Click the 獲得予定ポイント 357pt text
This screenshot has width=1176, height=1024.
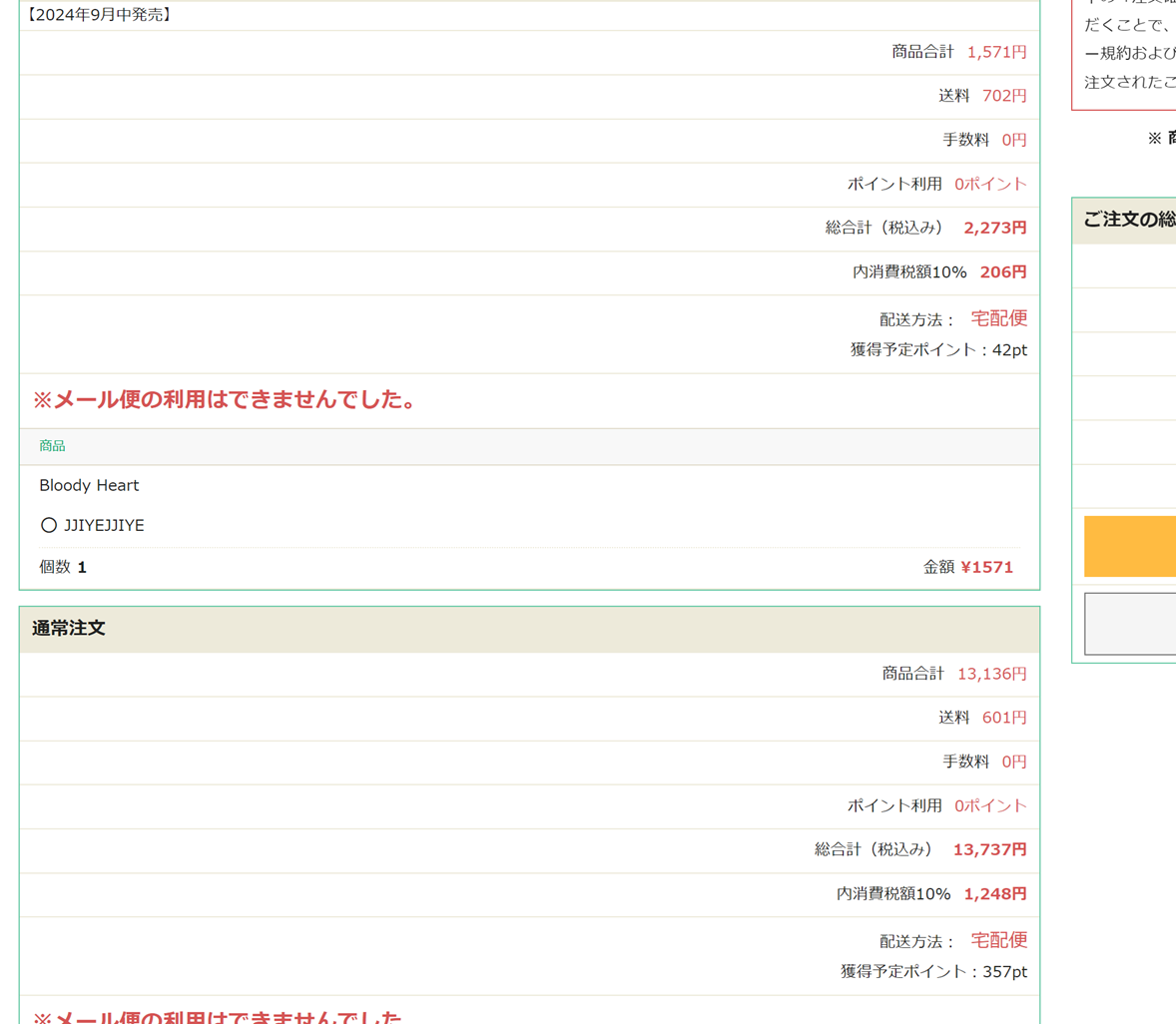[x=933, y=971]
